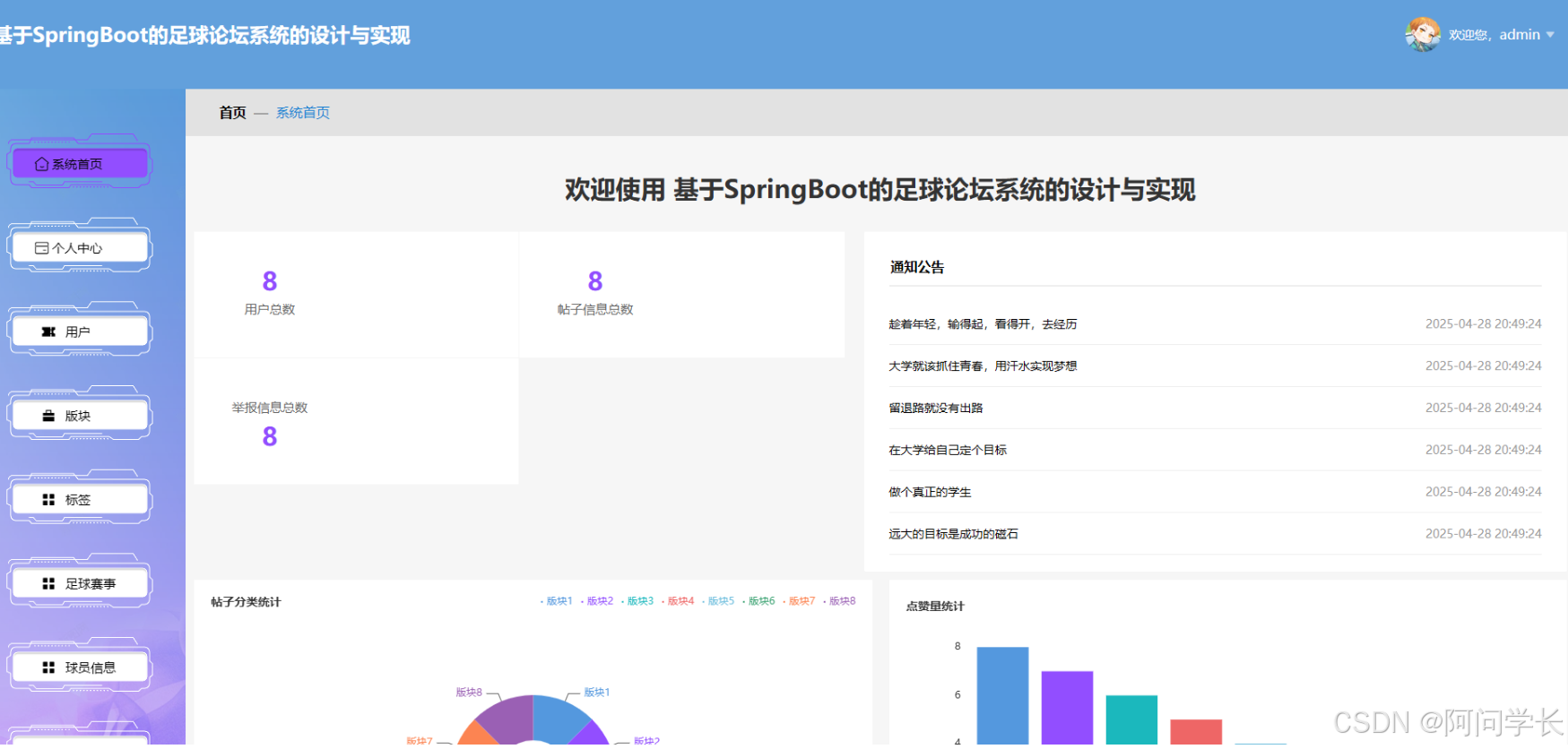1568x749 pixels.
Task: Open the 标签 sidebar menu item
Action: coord(79,500)
